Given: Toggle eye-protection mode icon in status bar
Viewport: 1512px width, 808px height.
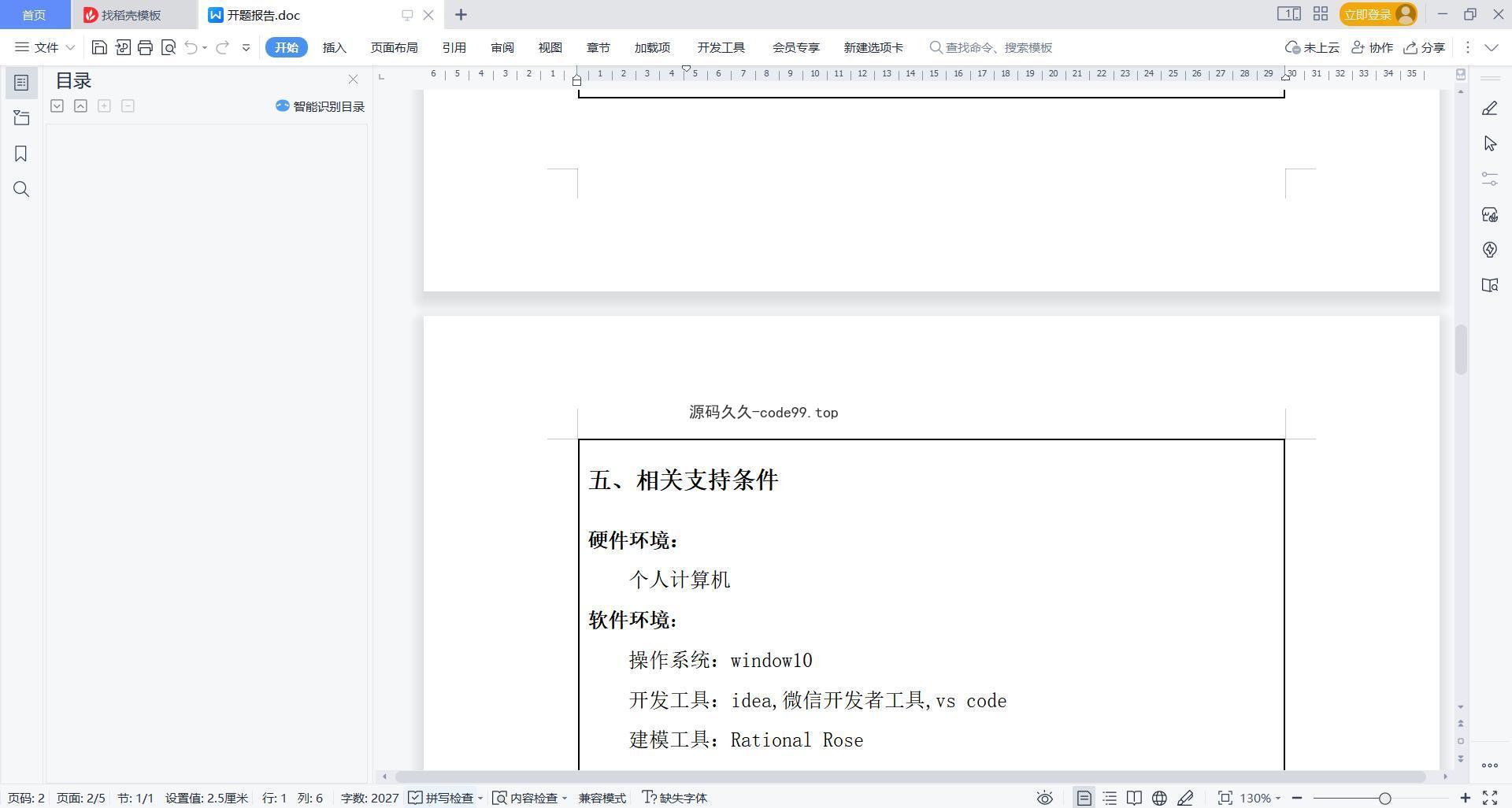Looking at the screenshot, I should pos(1044,798).
